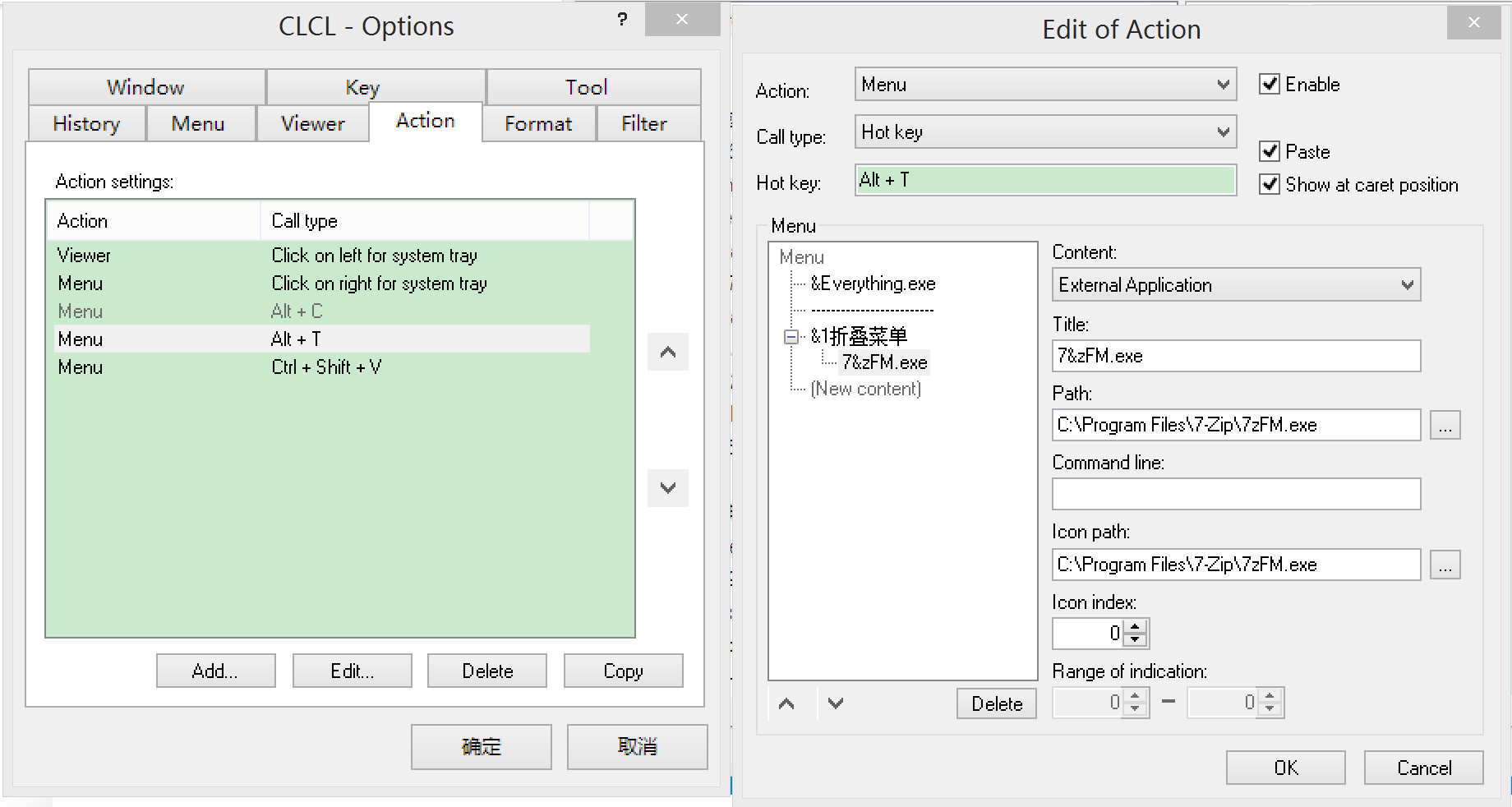Switch to the History tab
This screenshot has height=807, width=1512.
[86, 124]
